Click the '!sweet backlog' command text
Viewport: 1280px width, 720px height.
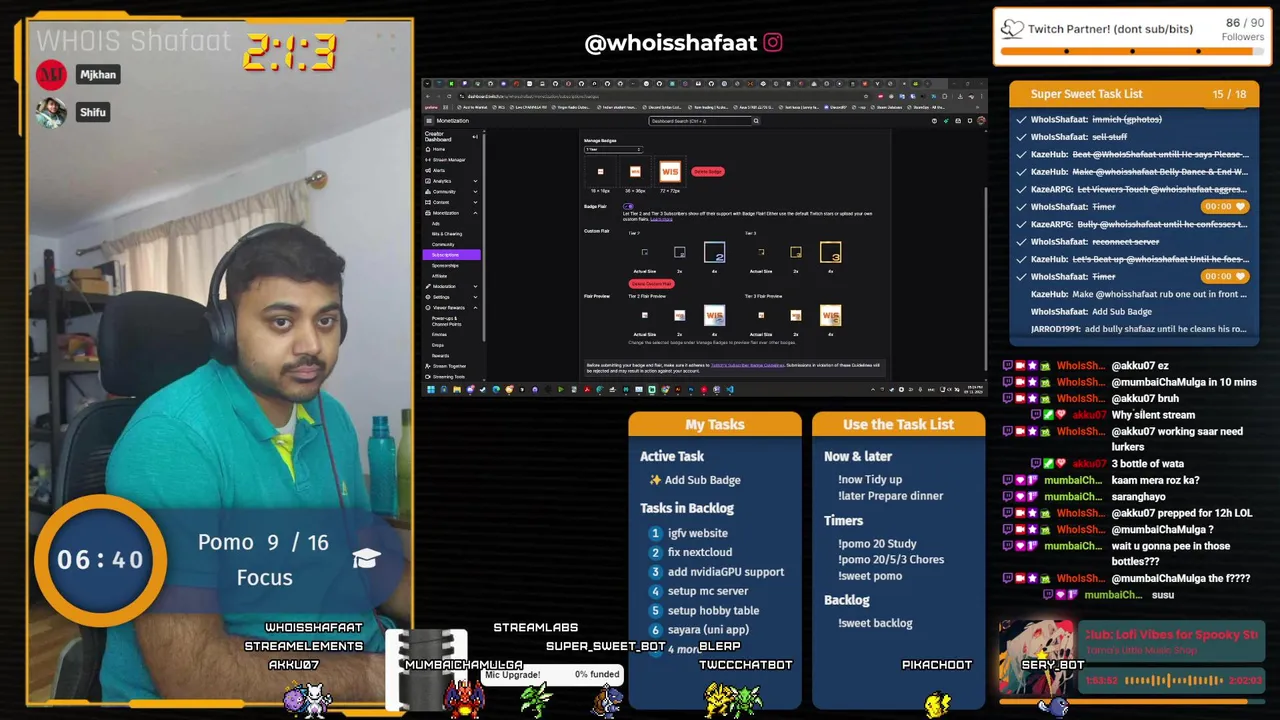(x=875, y=623)
